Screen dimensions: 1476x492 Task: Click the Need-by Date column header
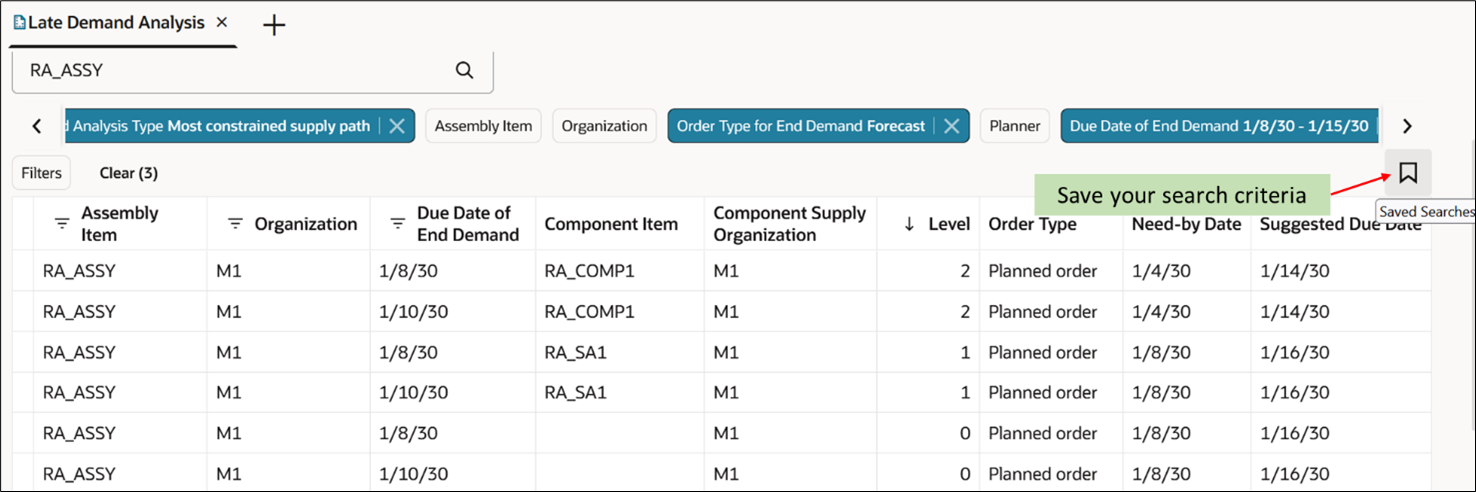coord(1186,224)
